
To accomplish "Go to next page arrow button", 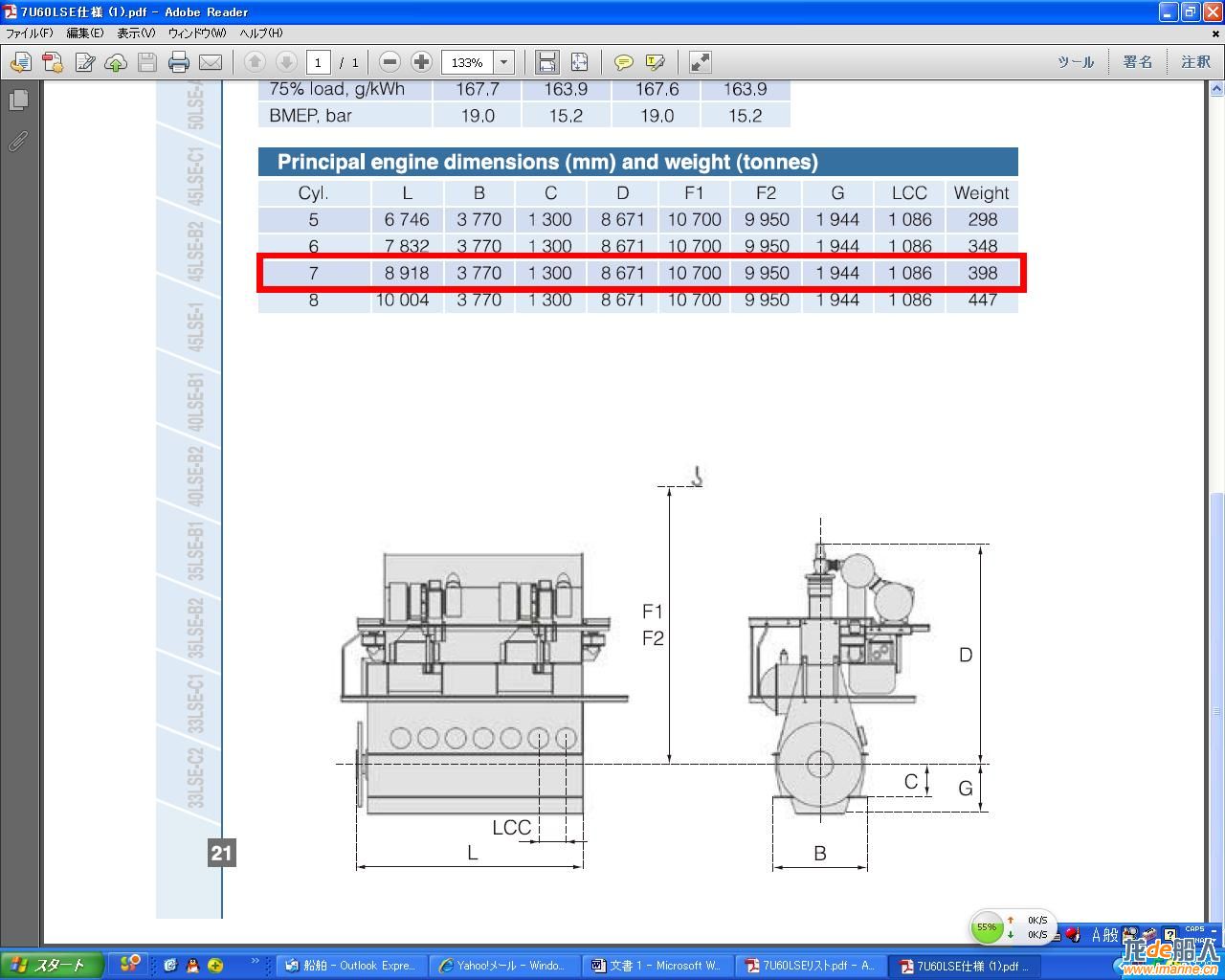I will tap(285, 62).
